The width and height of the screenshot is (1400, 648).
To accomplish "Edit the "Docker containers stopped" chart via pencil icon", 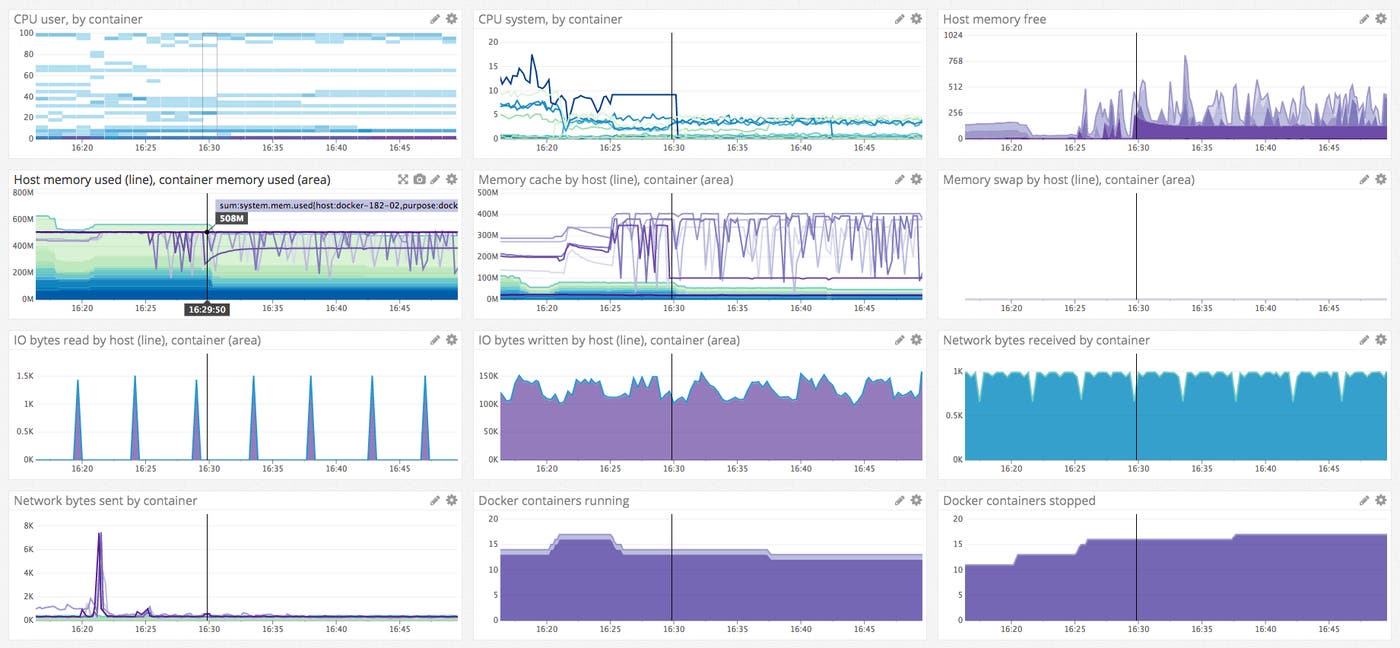I will [x=1364, y=500].
